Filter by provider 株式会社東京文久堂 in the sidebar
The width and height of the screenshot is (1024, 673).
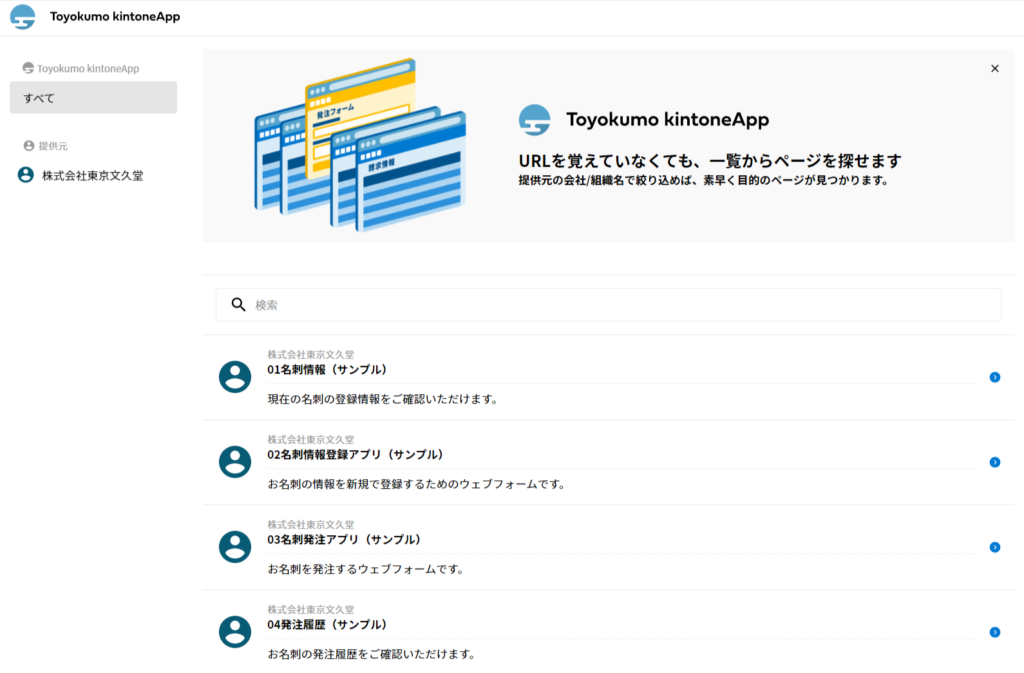click(x=93, y=175)
